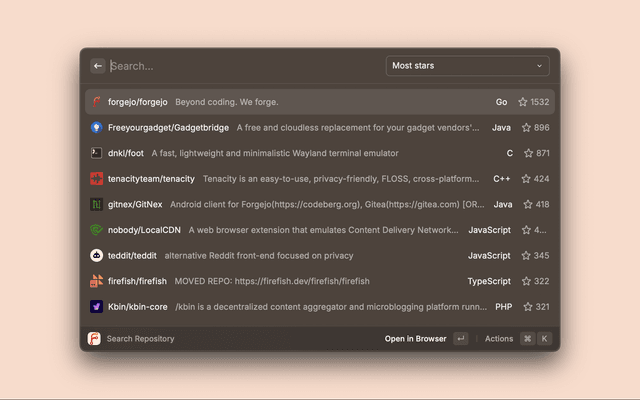
Task: Click the forgejo repository logo icon
Action: 97,102
